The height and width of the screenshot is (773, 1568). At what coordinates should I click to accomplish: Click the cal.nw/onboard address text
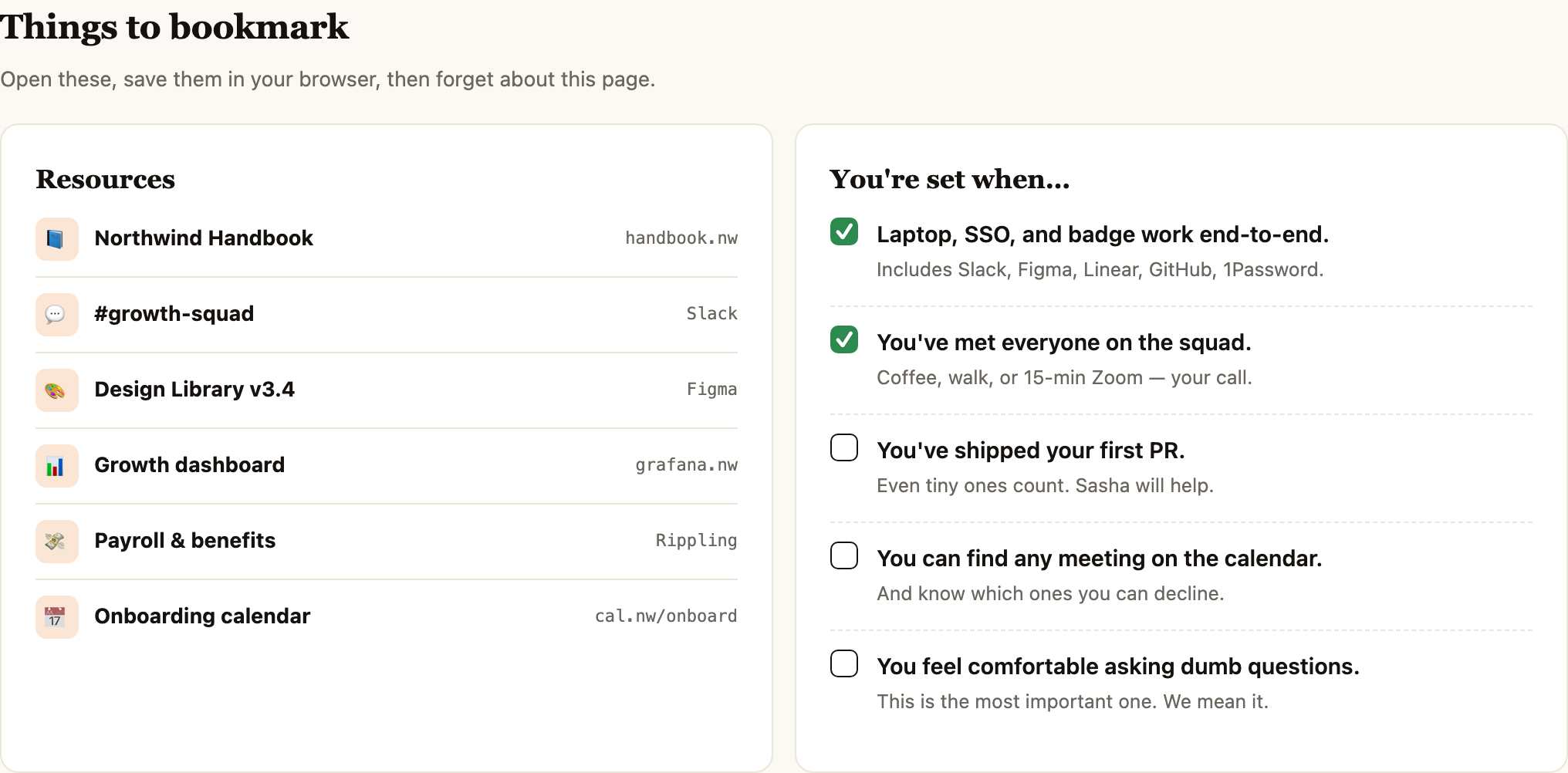pyautogui.click(x=666, y=616)
